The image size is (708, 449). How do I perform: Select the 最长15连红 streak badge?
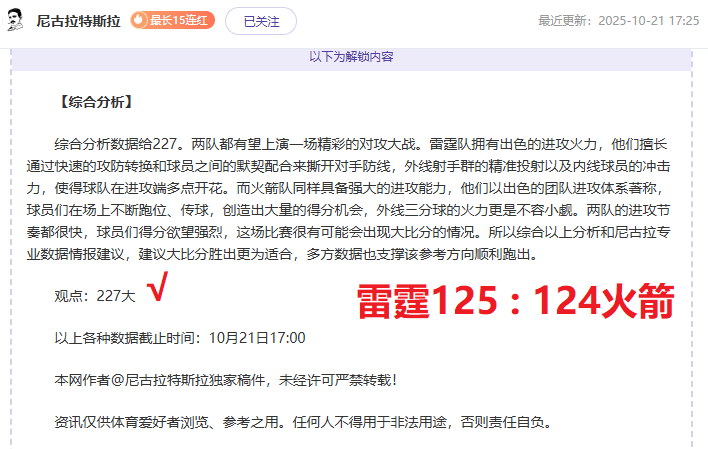[172, 20]
